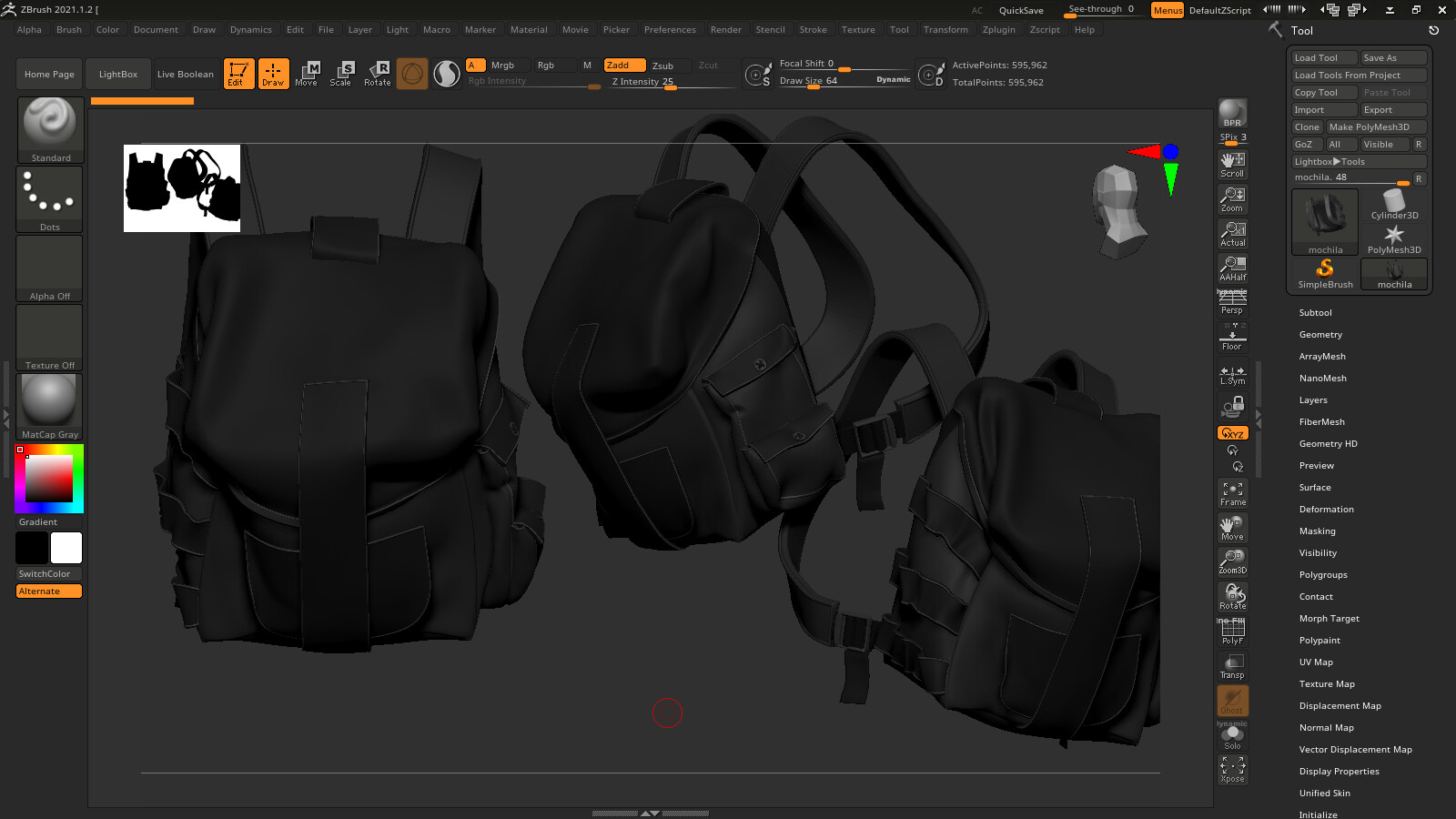The width and height of the screenshot is (1456, 819).
Task: Select the Standard brush thumbnail
Action: (x=49, y=127)
